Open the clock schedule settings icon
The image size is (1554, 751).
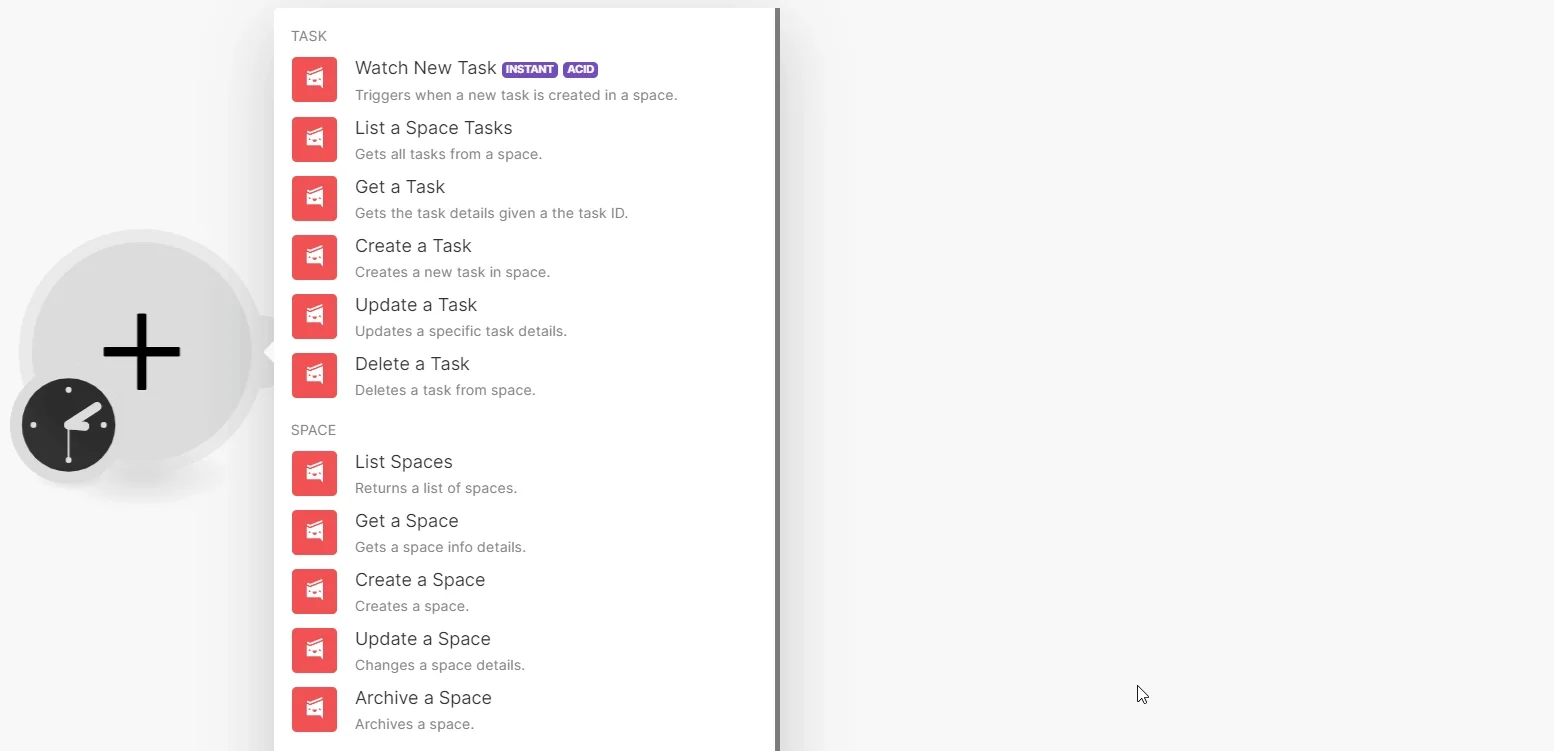click(68, 425)
